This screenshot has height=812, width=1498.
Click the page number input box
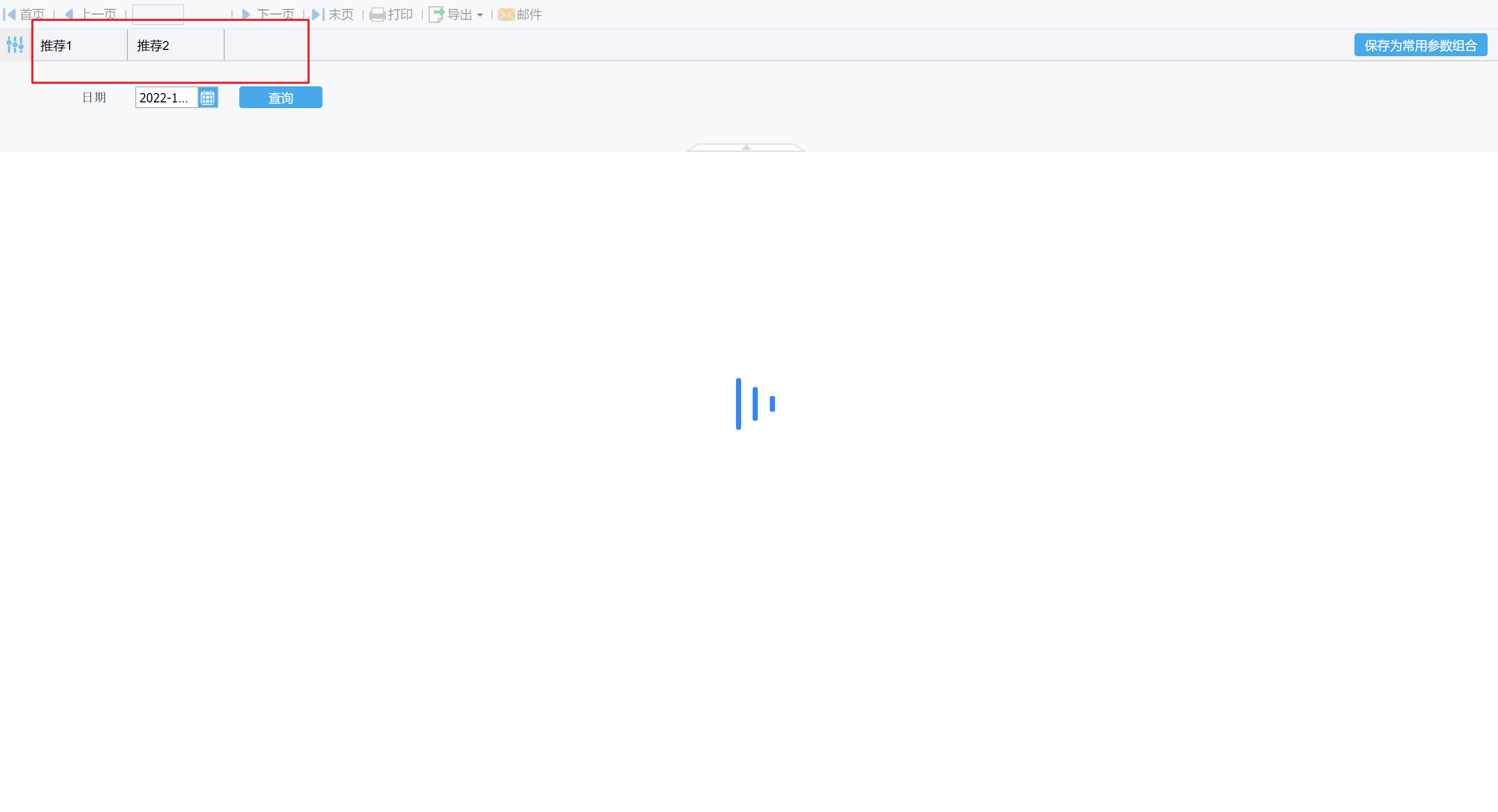[158, 14]
